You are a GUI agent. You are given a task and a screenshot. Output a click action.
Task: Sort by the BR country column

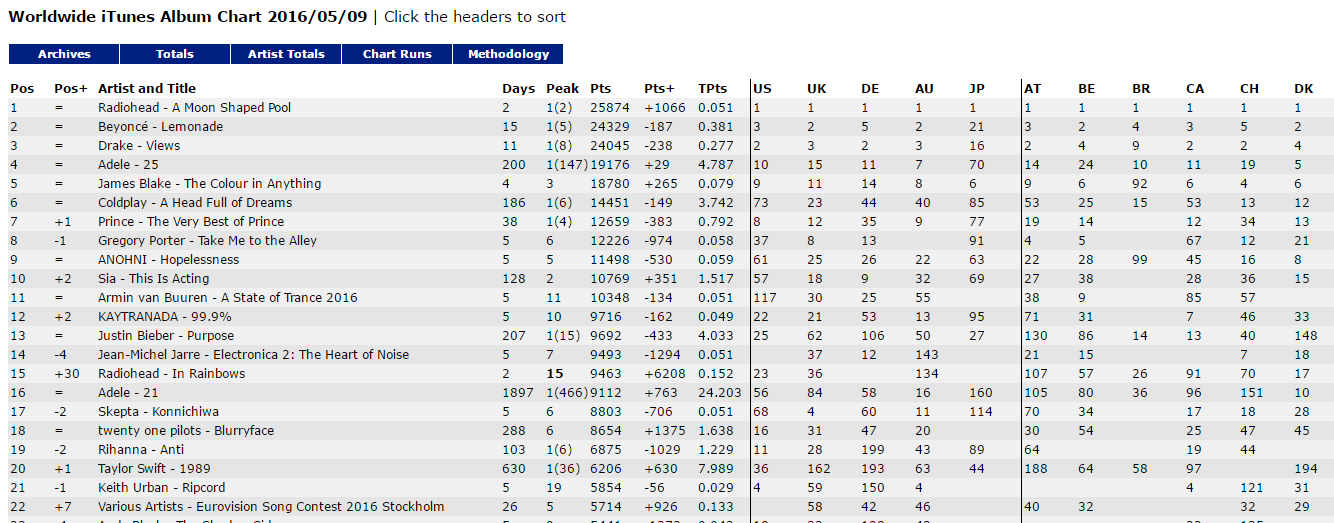pos(1141,89)
